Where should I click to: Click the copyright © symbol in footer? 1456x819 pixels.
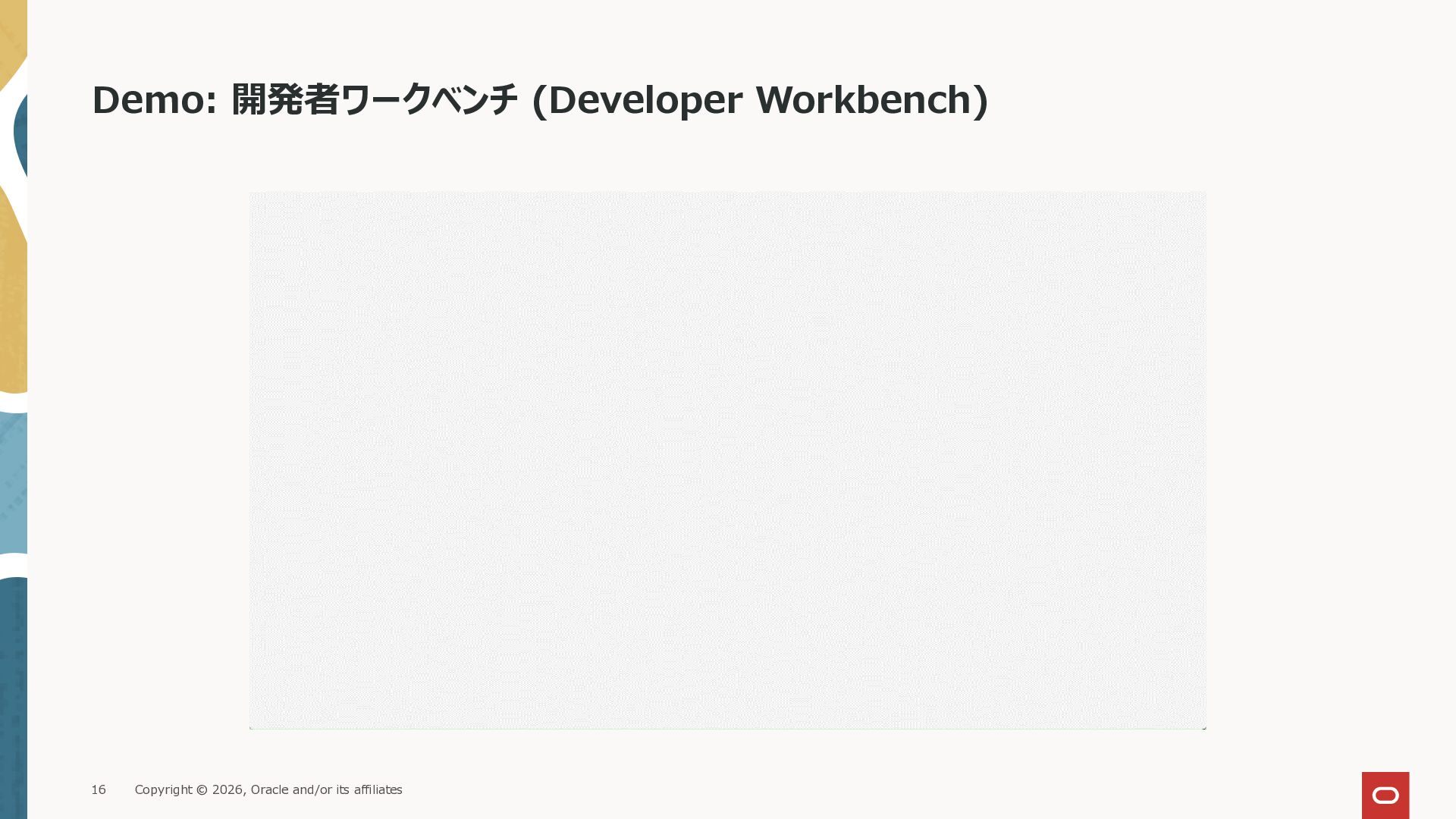[202, 789]
